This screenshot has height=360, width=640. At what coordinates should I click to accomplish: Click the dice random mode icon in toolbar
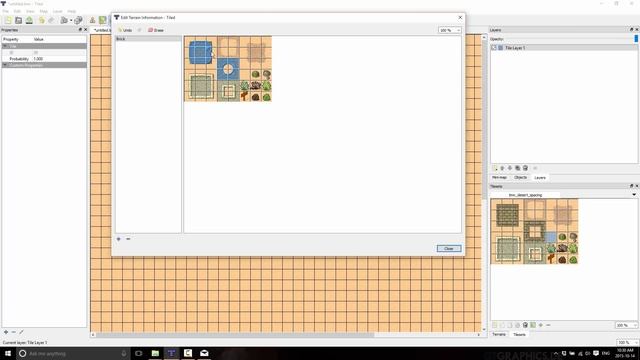[x=78, y=20]
